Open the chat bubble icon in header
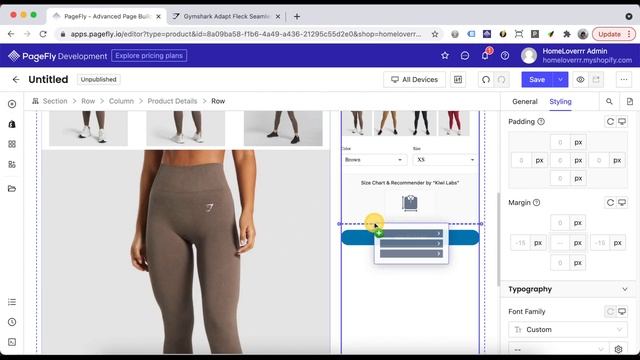This screenshot has width=640, height=360. pos(465,56)
